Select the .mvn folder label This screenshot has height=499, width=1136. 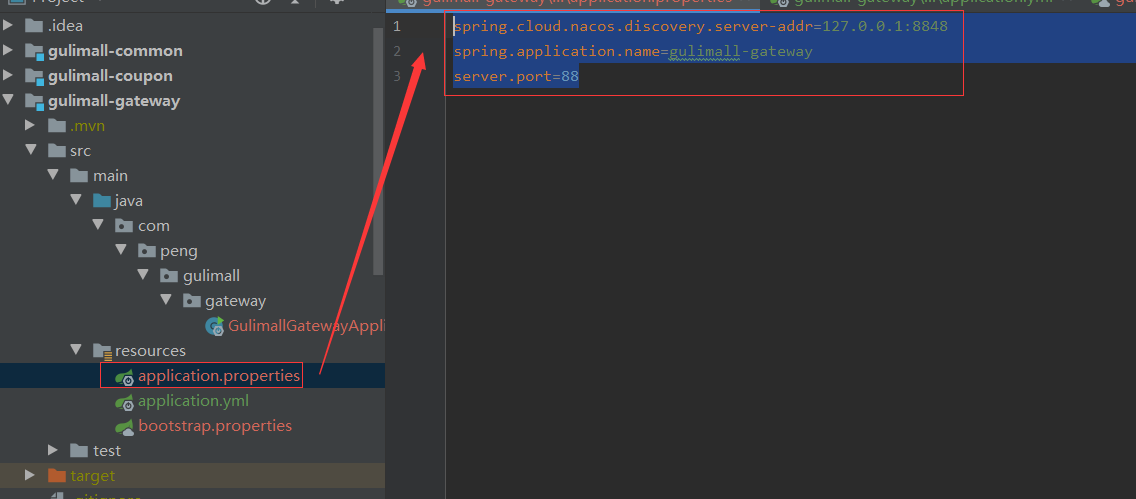point(88,126)
